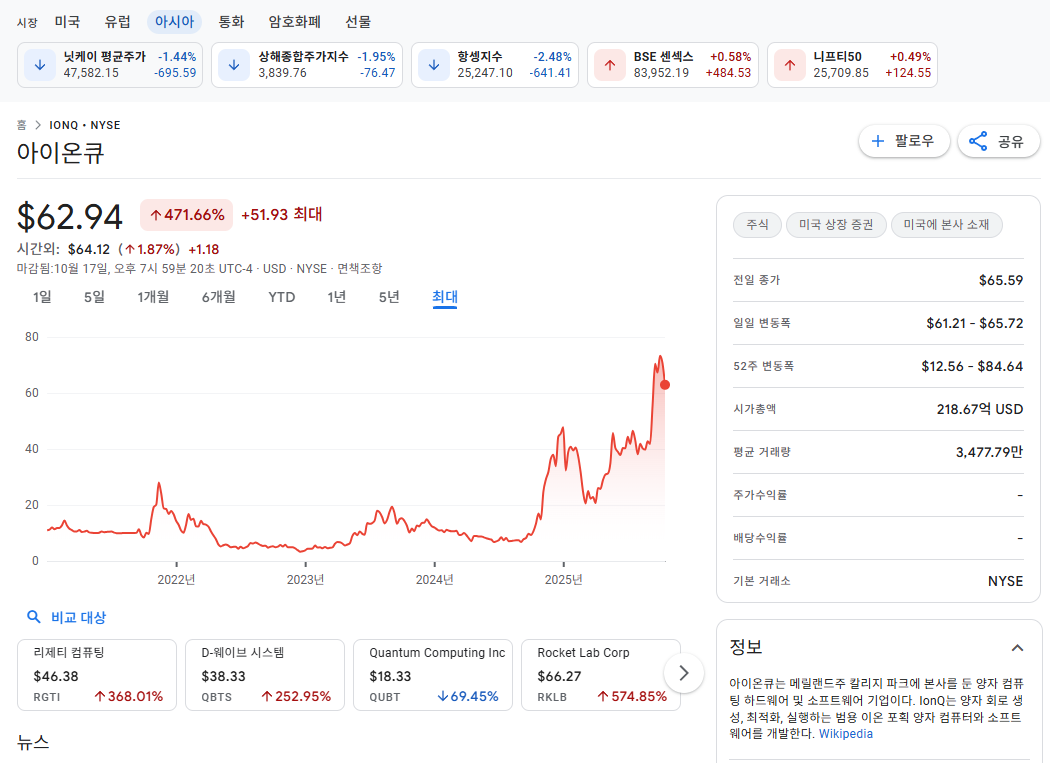The image size is (1050, 763).
Task: Open the Rocket Lab Corp RKLB card
Action: 601,675
